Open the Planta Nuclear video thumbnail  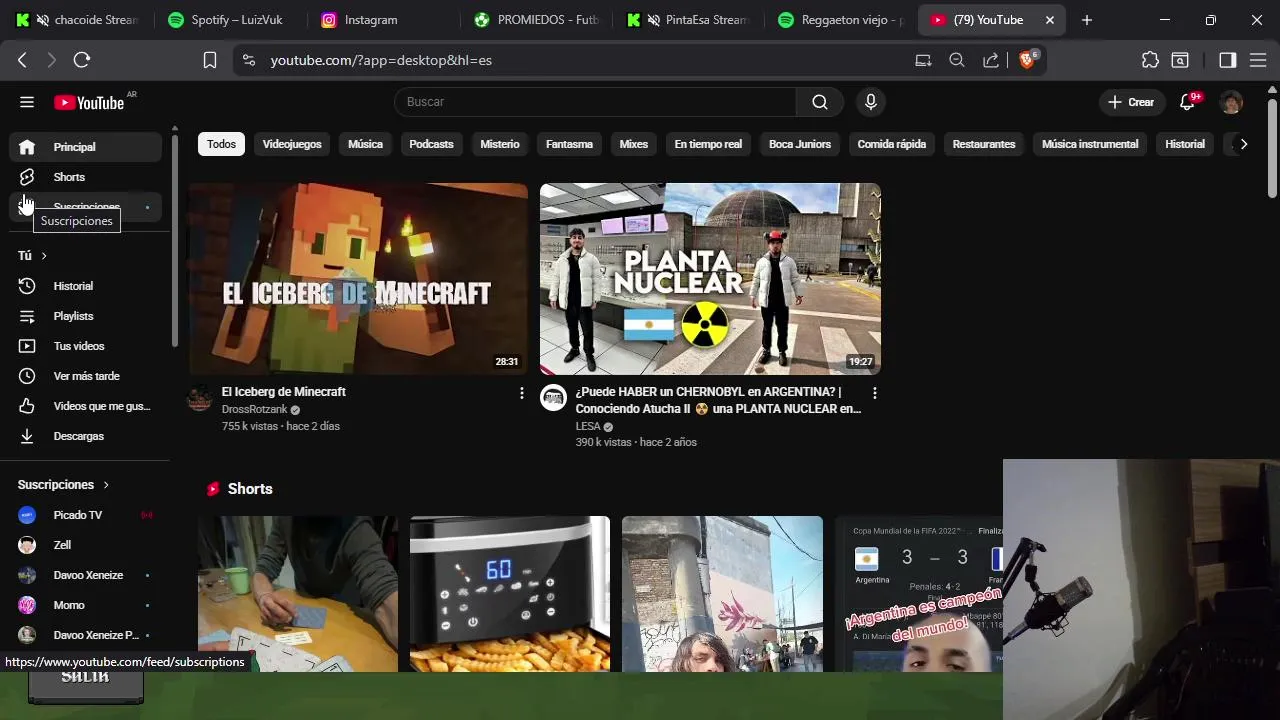[x=710, y=278]
